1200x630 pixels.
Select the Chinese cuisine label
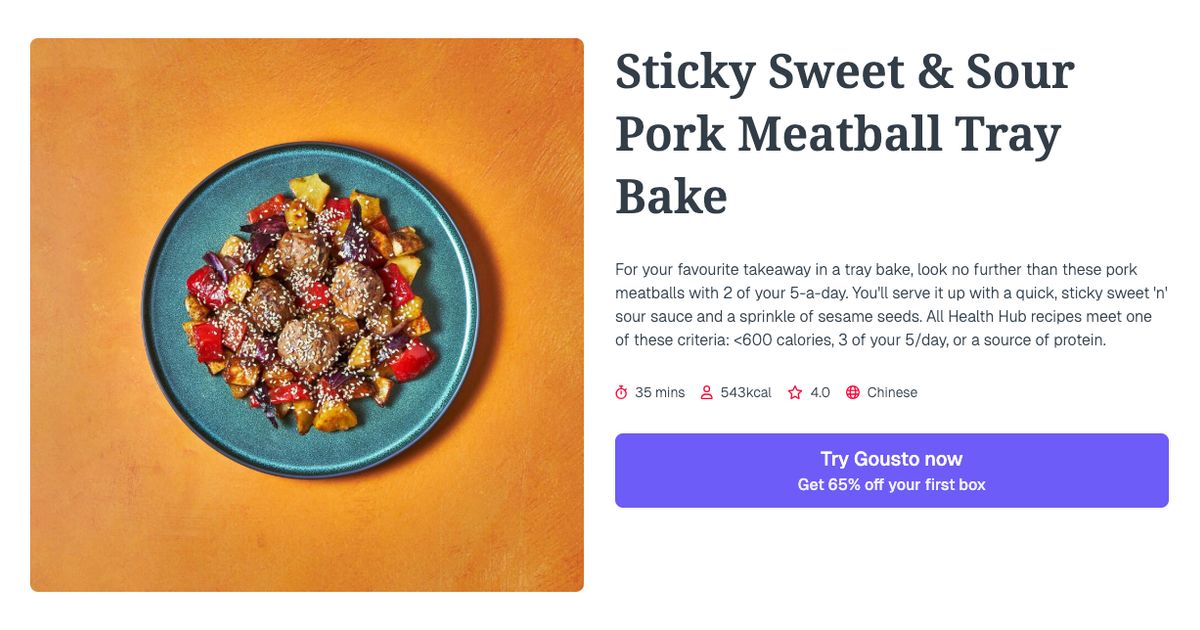coord(894,392)
